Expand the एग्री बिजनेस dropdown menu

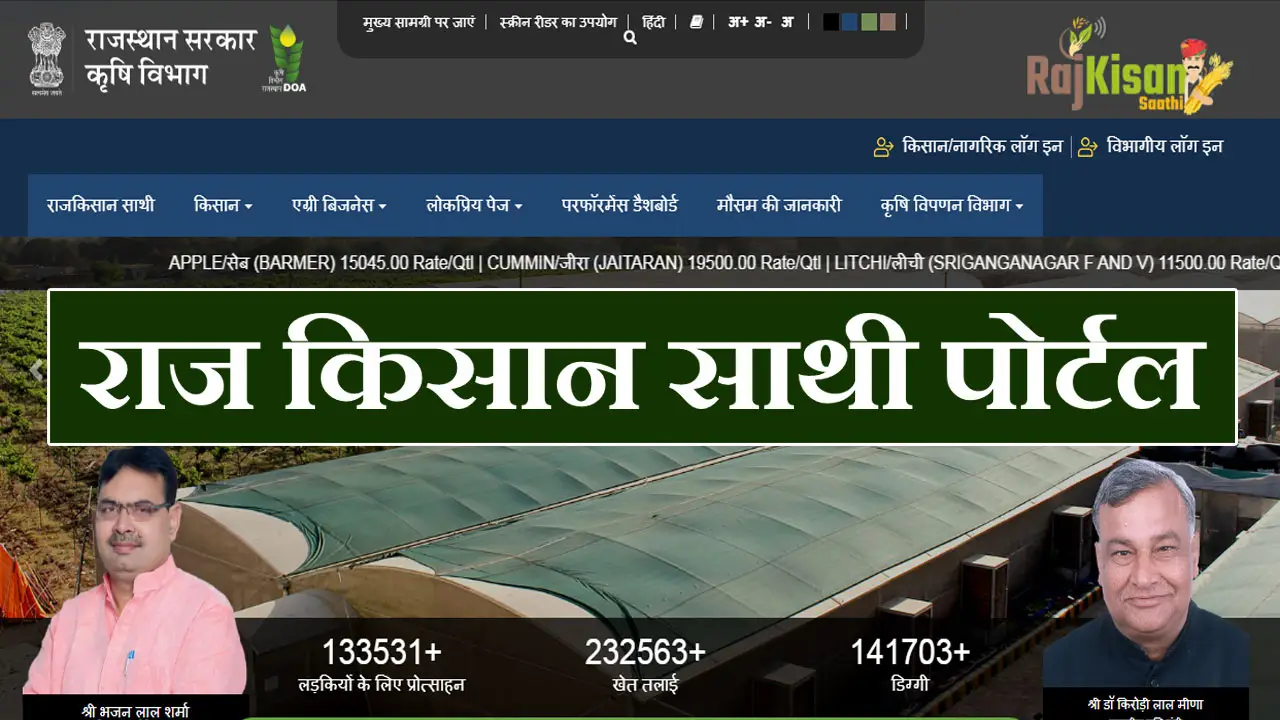tap(339, 205)
